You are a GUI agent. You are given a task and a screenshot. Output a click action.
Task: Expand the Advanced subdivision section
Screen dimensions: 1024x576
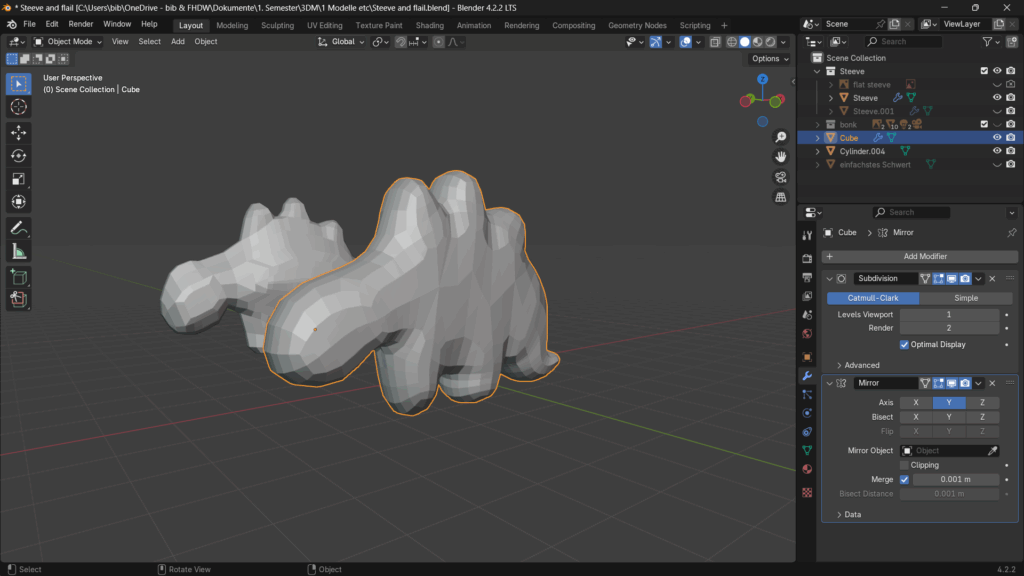coord(861,365)
